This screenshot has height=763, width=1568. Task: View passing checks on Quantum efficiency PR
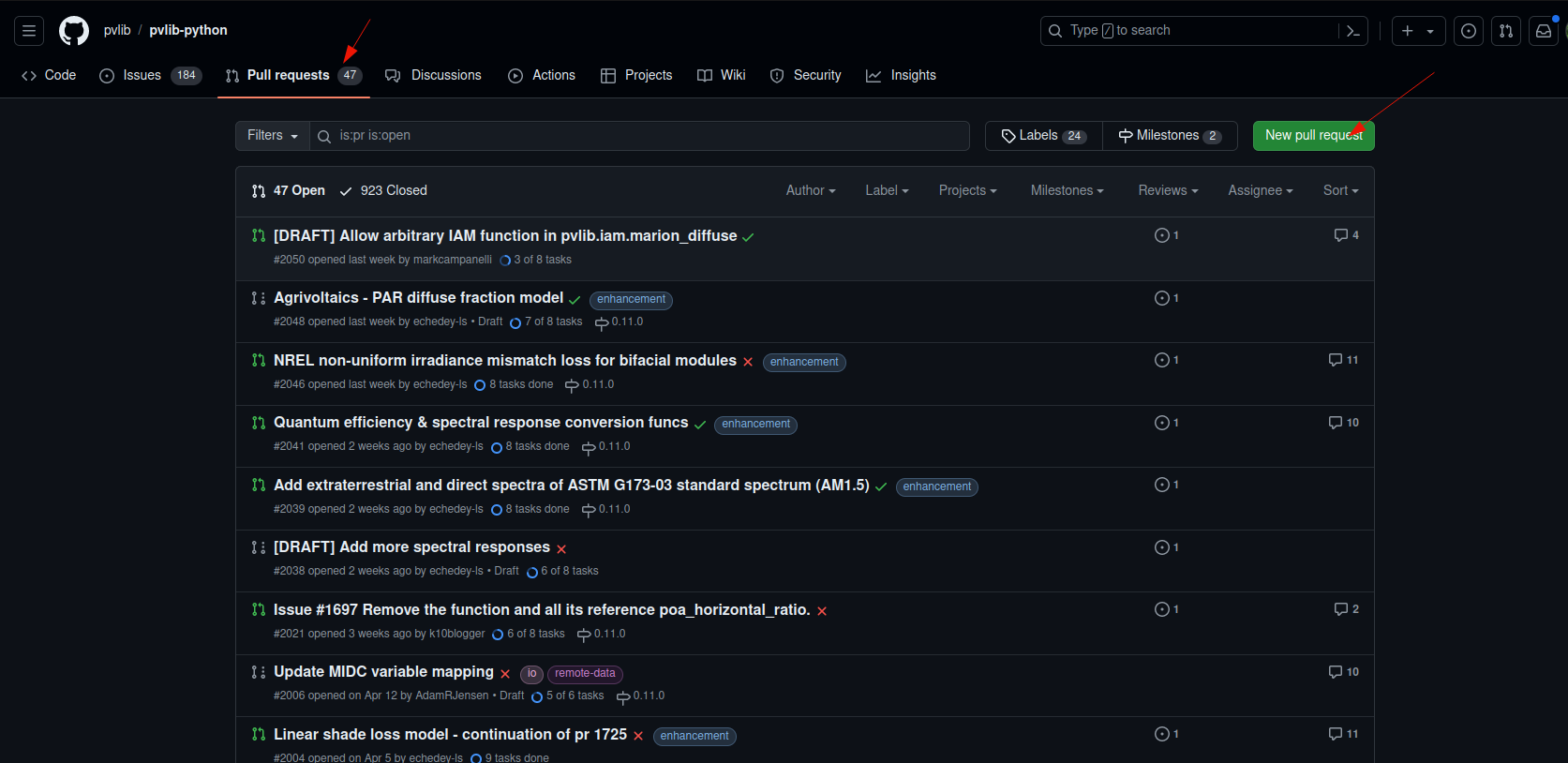coord(700,425)
